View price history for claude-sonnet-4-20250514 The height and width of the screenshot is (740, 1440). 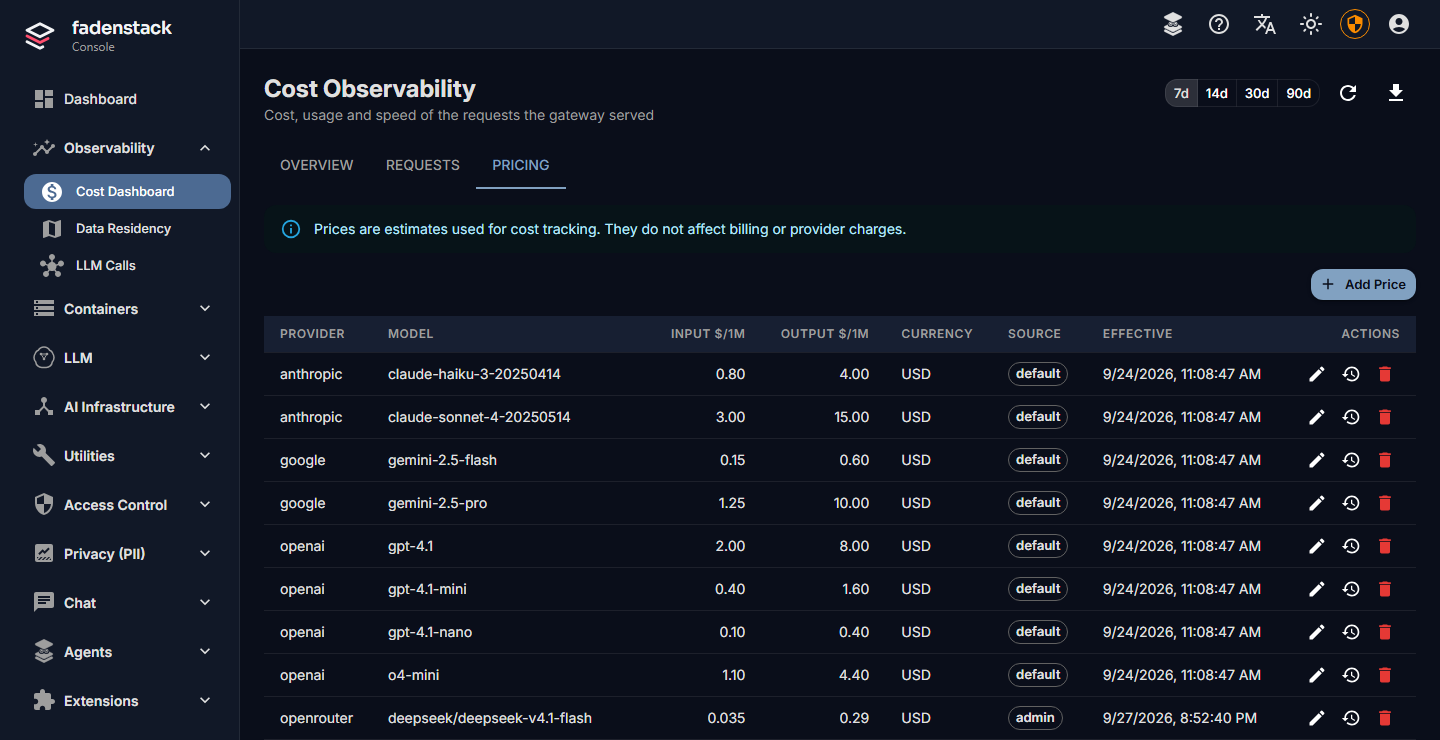1351,417
